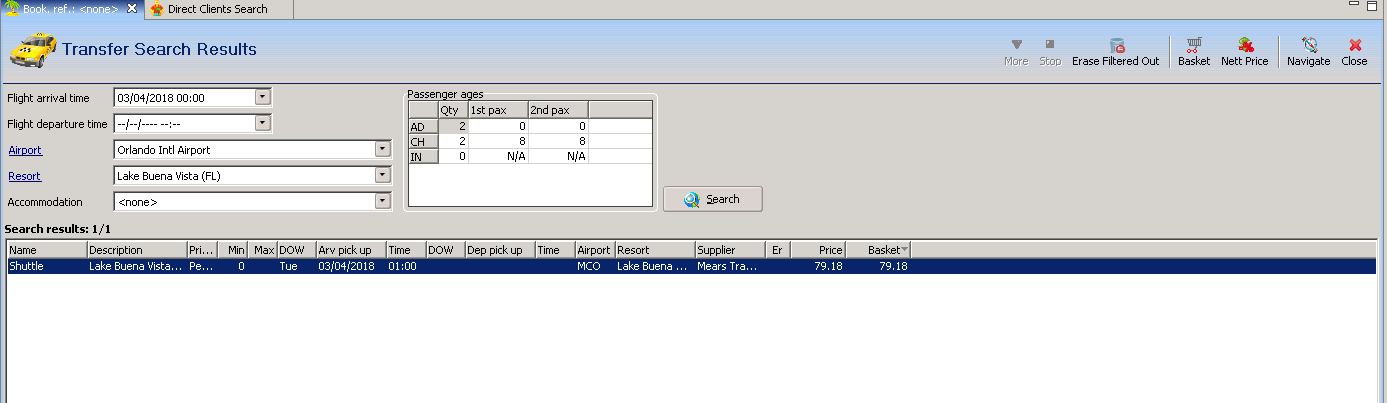Viewport: 1387px width, 403px height.
Task: Sort results by Airport column header
Action: (595, 250)
